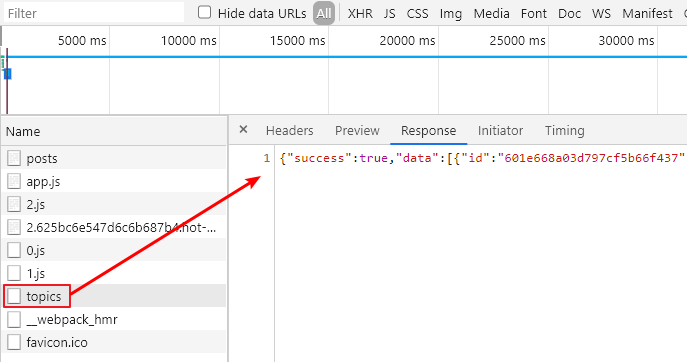This screenshot has width=687, height=362.
Task: Click the 5000 ms timeline label
Action: pyautogui.click(x=82, y=41)
